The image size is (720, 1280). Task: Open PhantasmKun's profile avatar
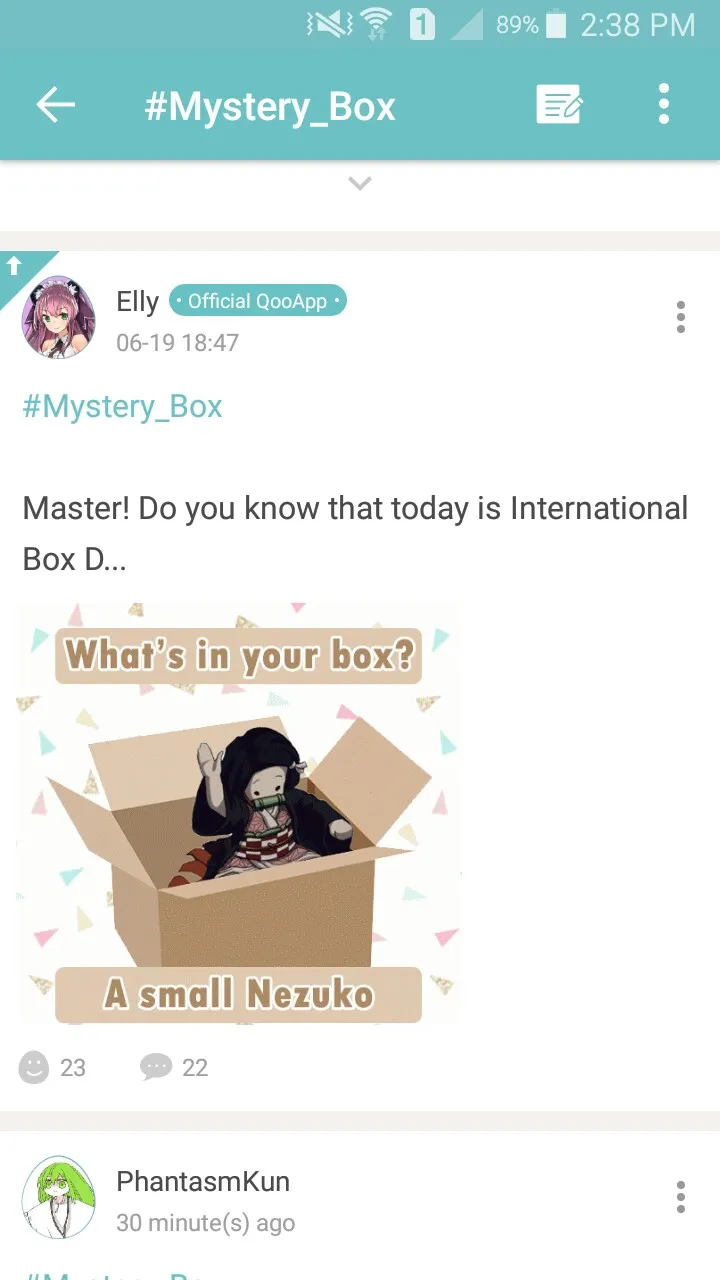[x=59, y=1198]
